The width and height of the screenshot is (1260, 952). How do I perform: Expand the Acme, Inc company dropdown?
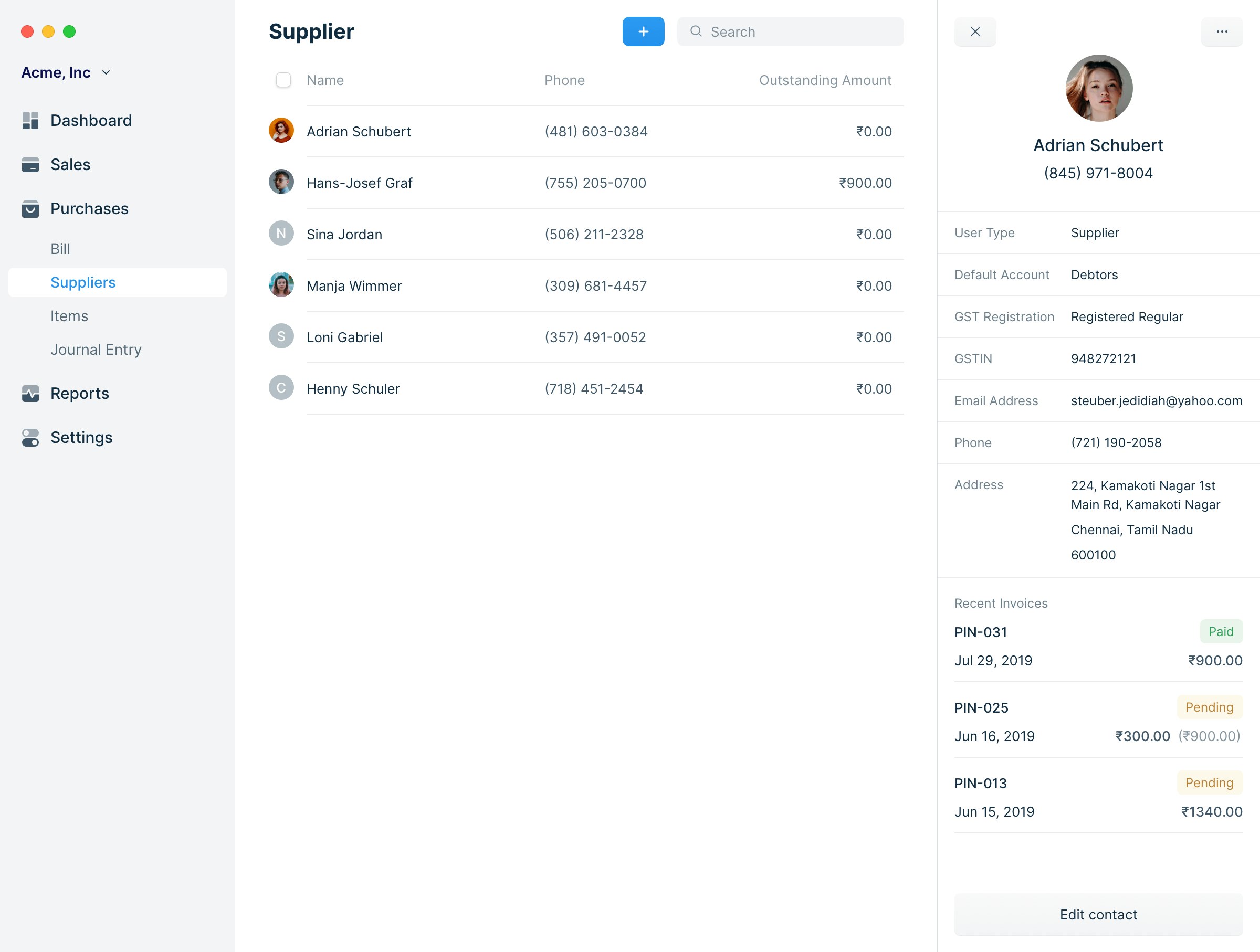[106, 73]
